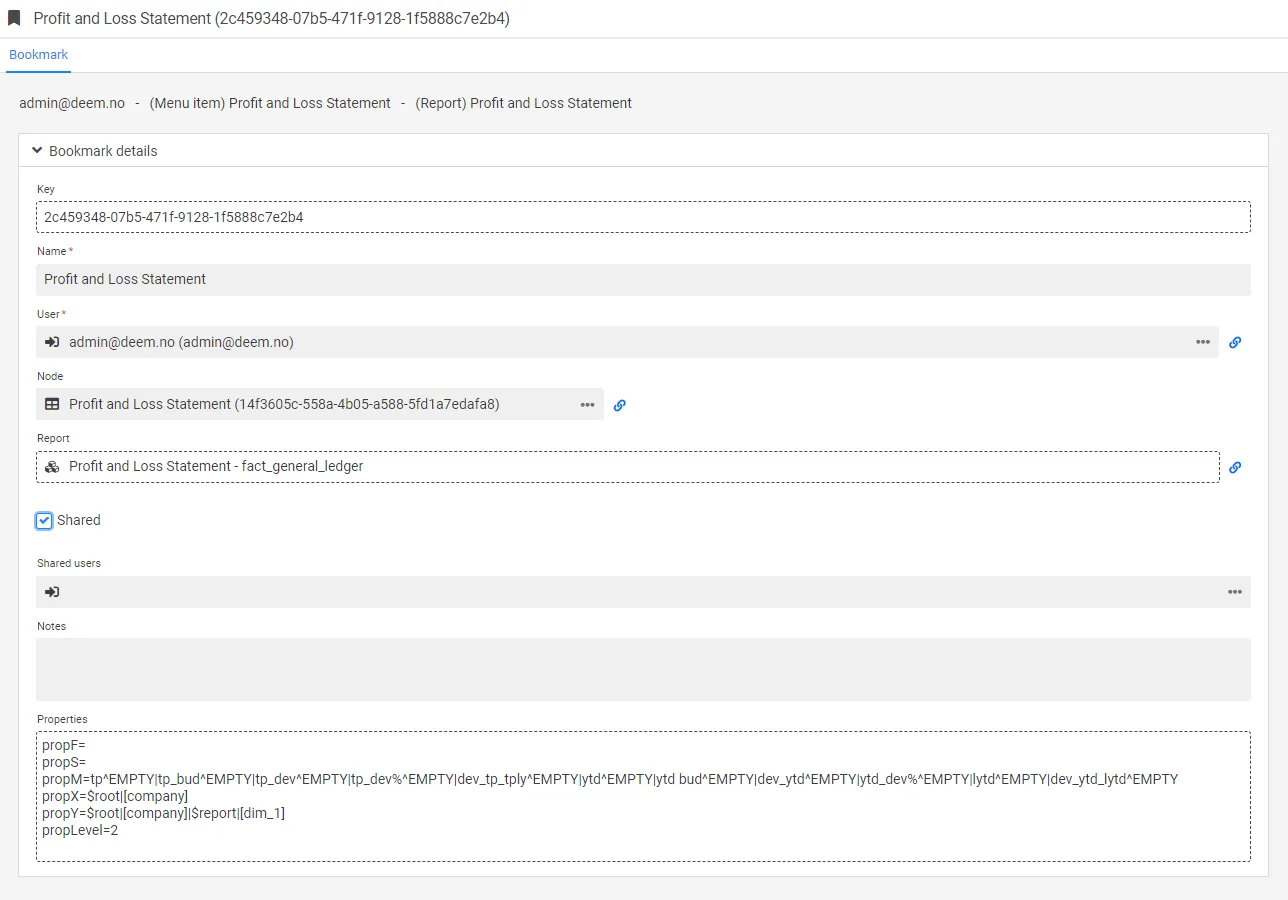Click the cubes icon in Report field
The height and width of the screenshot is (900, 1288).
(x=53, y=467)
